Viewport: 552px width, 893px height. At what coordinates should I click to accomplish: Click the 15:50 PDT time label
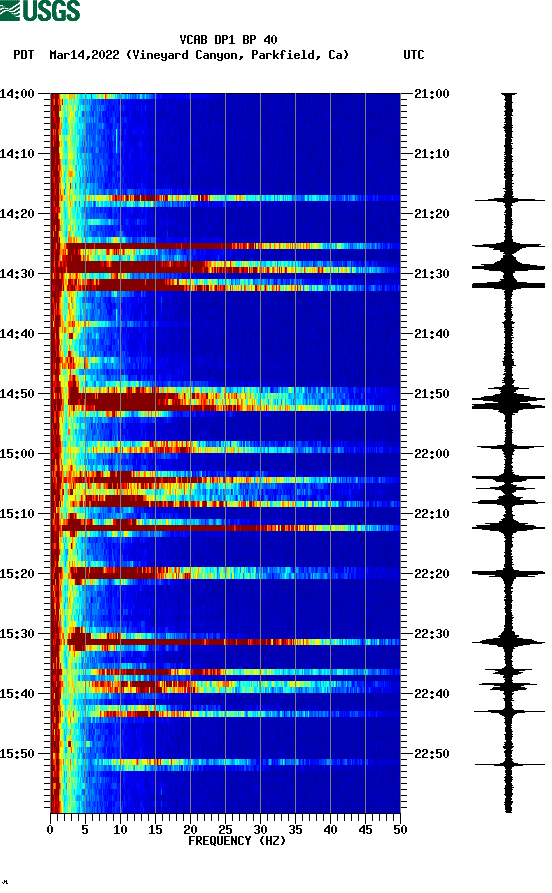[x=17, y=753]
